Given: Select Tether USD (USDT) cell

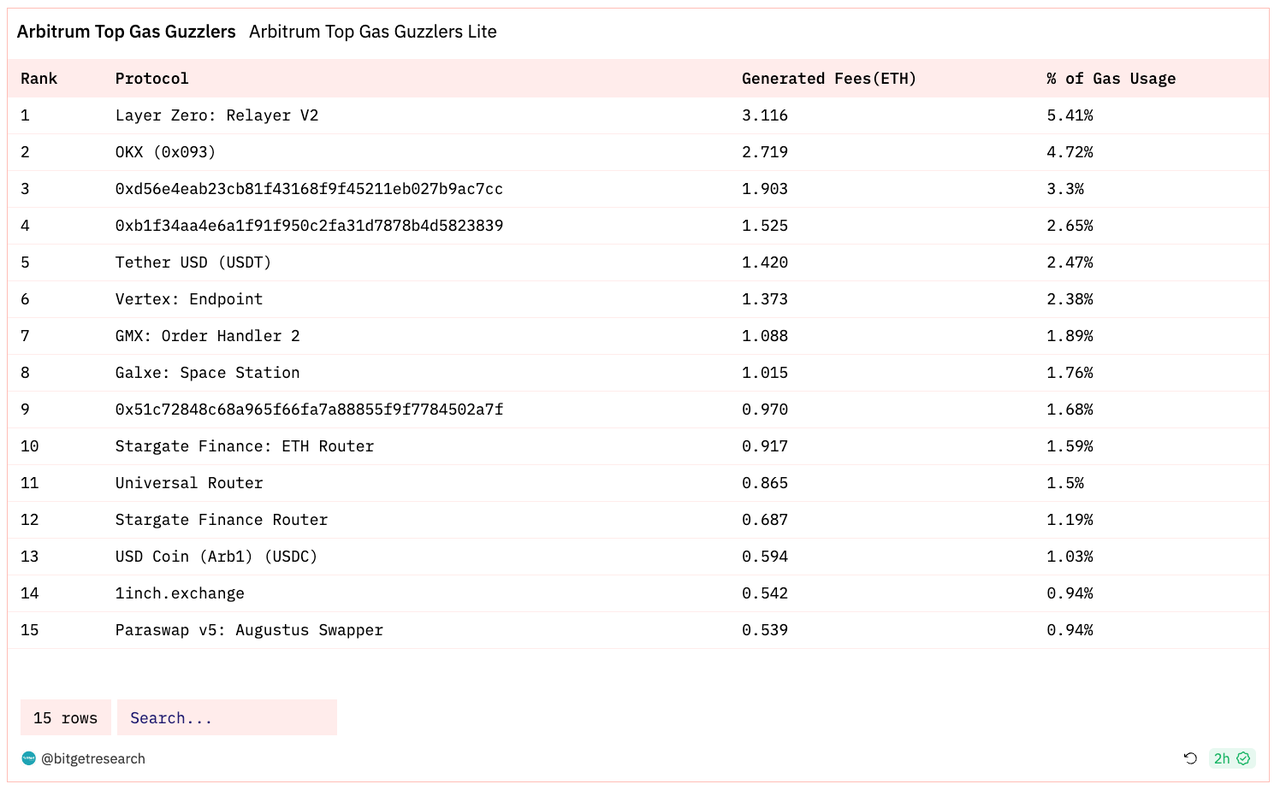Looking at the screenshot, I should click(193, 262).
